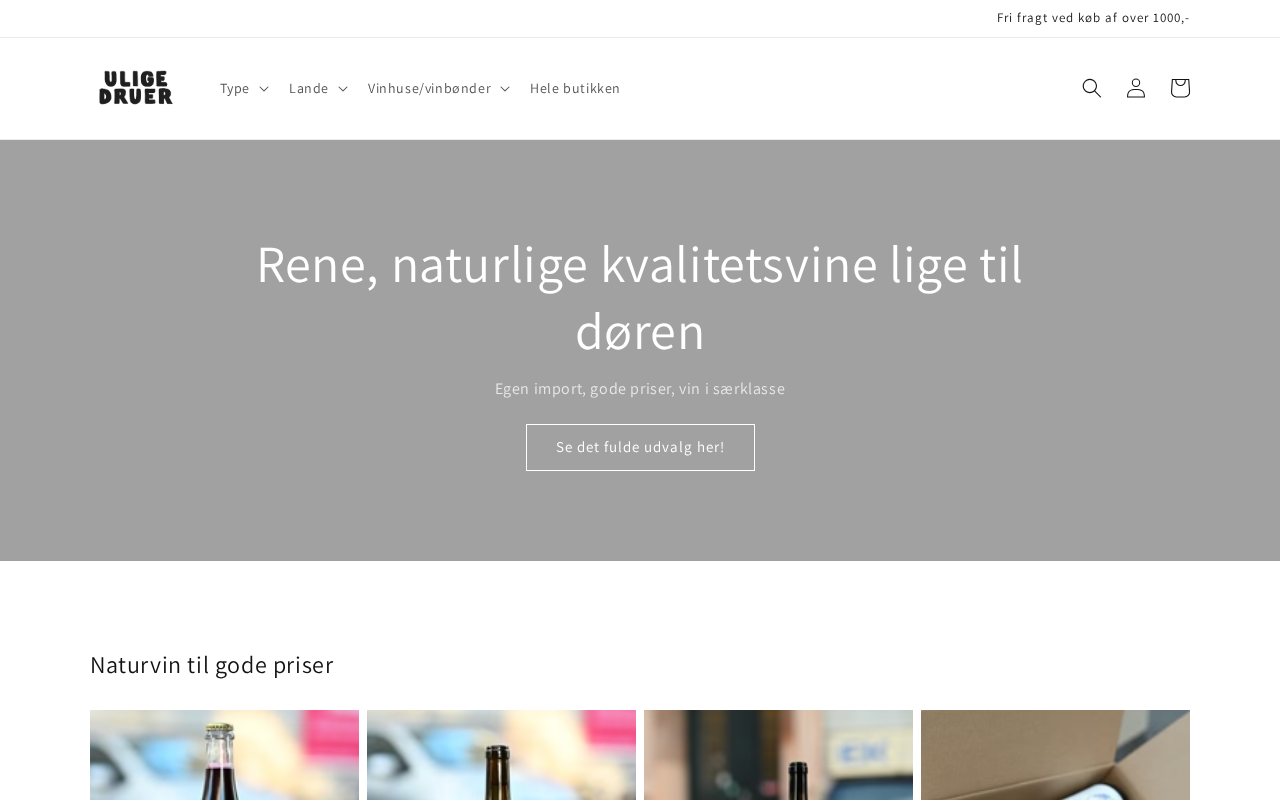This screenshot has width=1280, height=800.
Task: Expand the Vinhuse/vinbønder dropdown menu
Action: coord(438,88)
